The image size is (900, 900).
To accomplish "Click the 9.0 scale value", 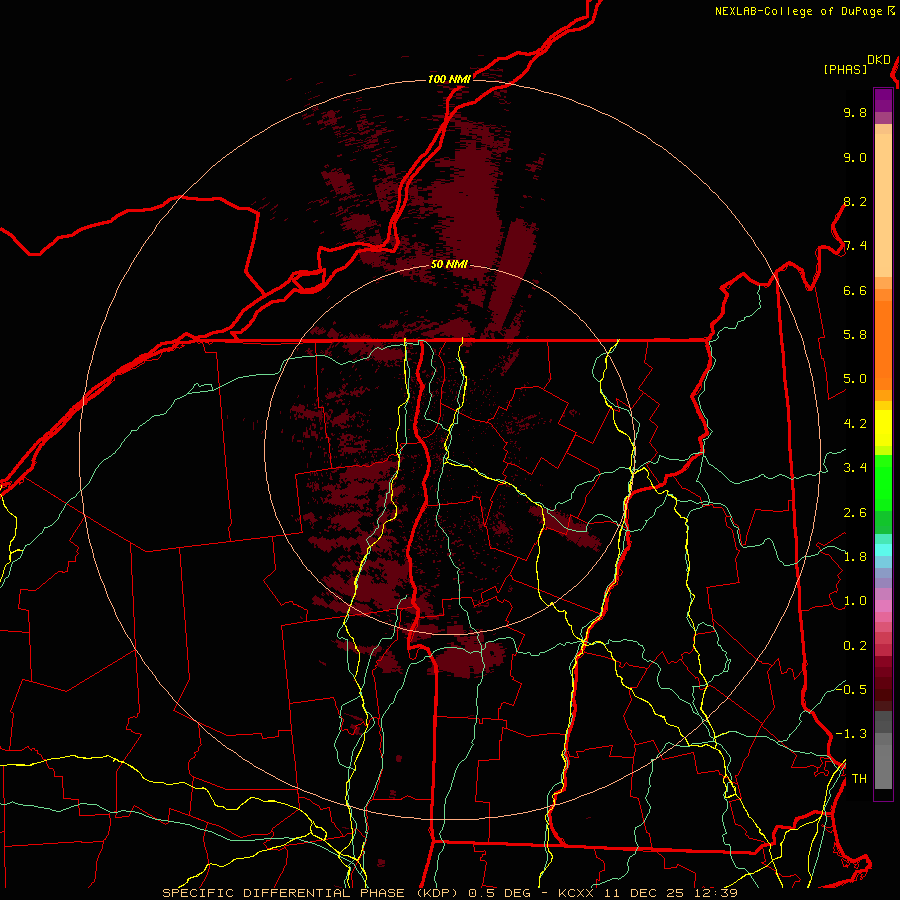I will pos(855,158).
